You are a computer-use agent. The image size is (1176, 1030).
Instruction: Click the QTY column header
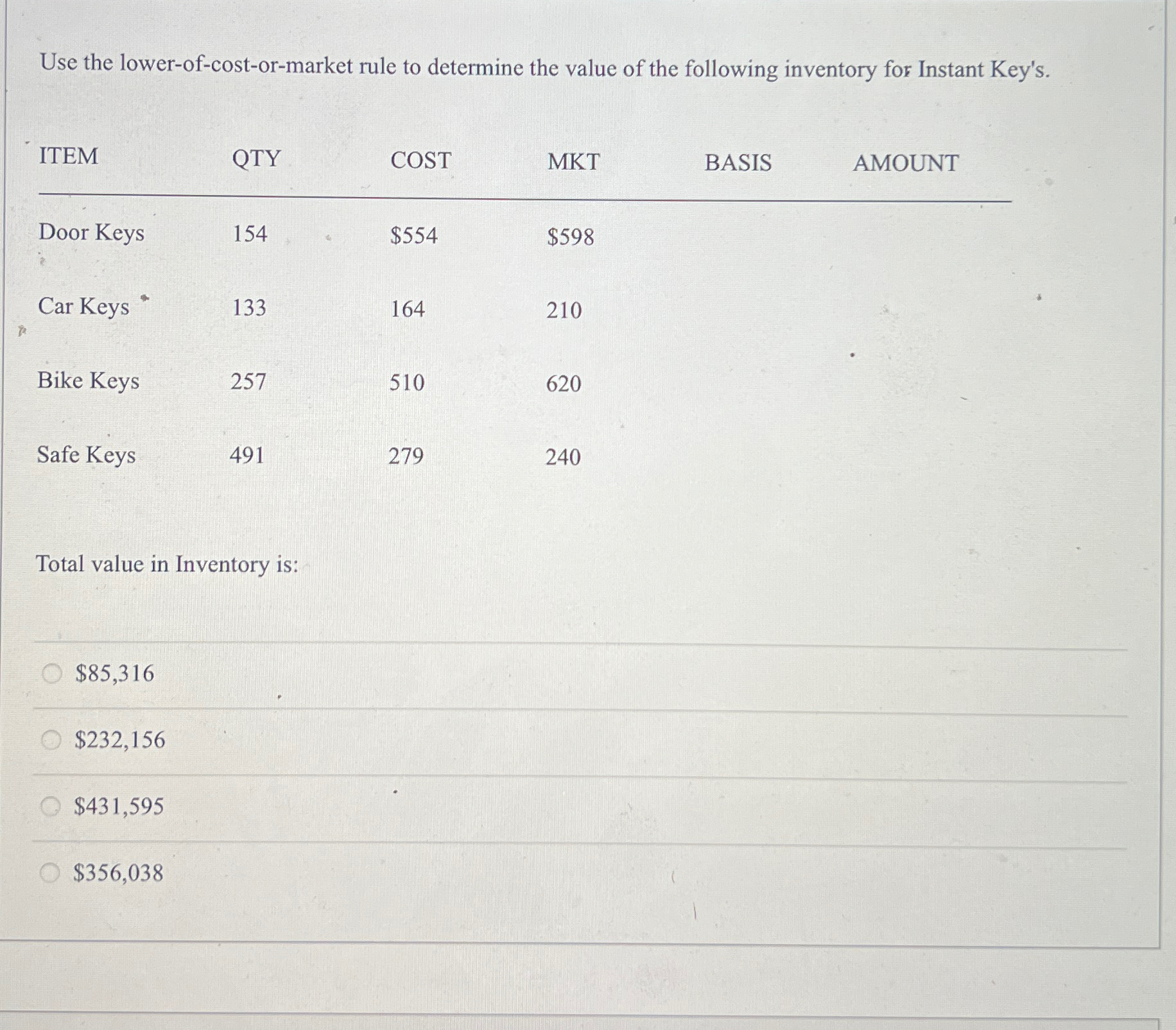click(256, 159)
